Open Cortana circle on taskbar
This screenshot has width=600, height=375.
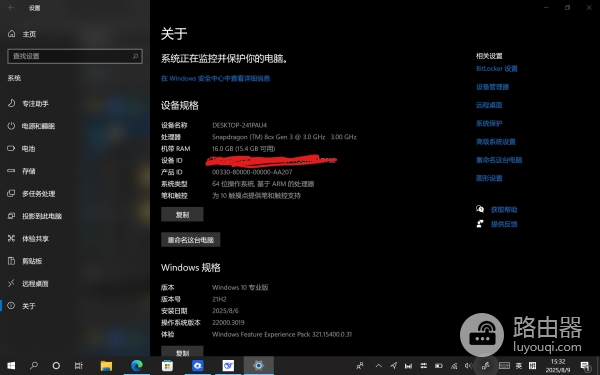click(56, 366)
